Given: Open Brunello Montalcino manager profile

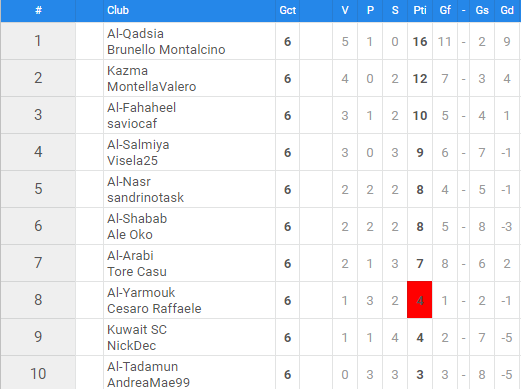Looking at the screenshot, I should (x=166, y=50).
